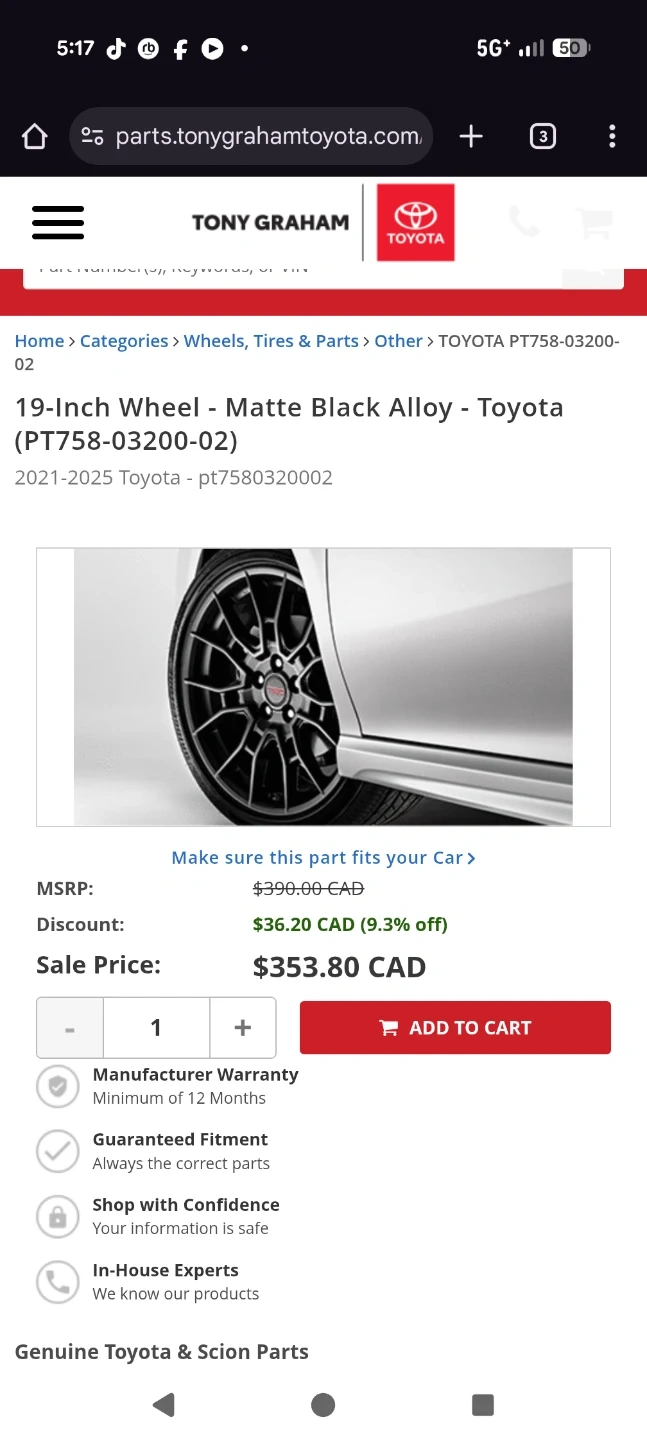Decrease quantity with the minus button
This screenshot has width=647, height=1440.
(70, 1028)
